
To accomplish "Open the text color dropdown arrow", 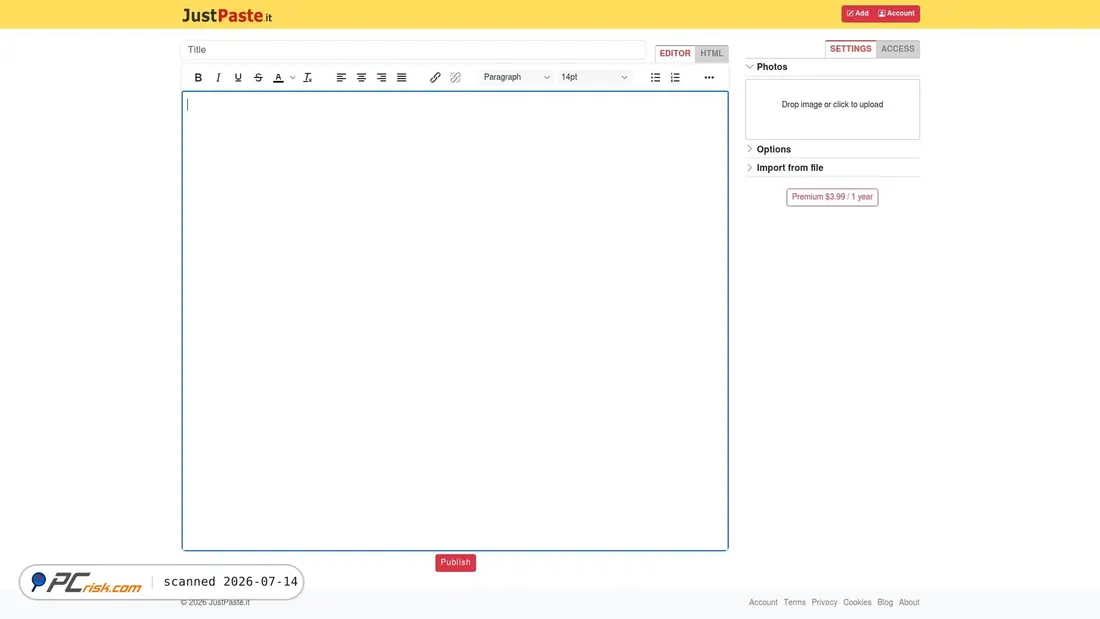I will [293, 77].
